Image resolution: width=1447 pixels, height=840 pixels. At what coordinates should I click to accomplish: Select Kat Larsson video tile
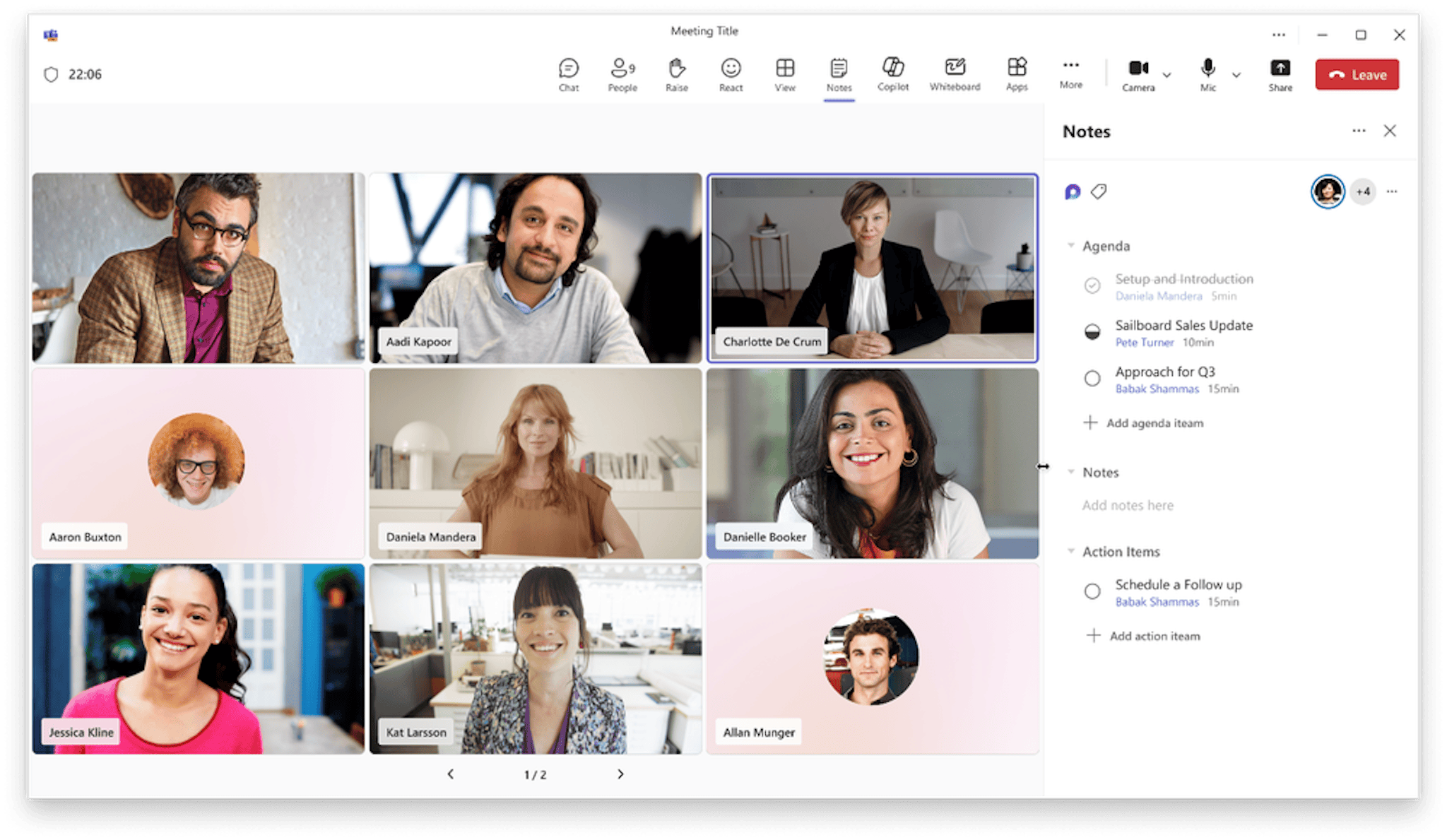(536, 658)
